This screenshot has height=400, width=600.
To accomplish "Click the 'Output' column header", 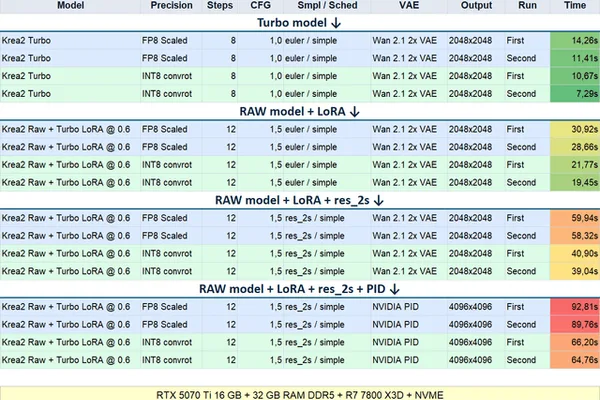I will [476, 5].
